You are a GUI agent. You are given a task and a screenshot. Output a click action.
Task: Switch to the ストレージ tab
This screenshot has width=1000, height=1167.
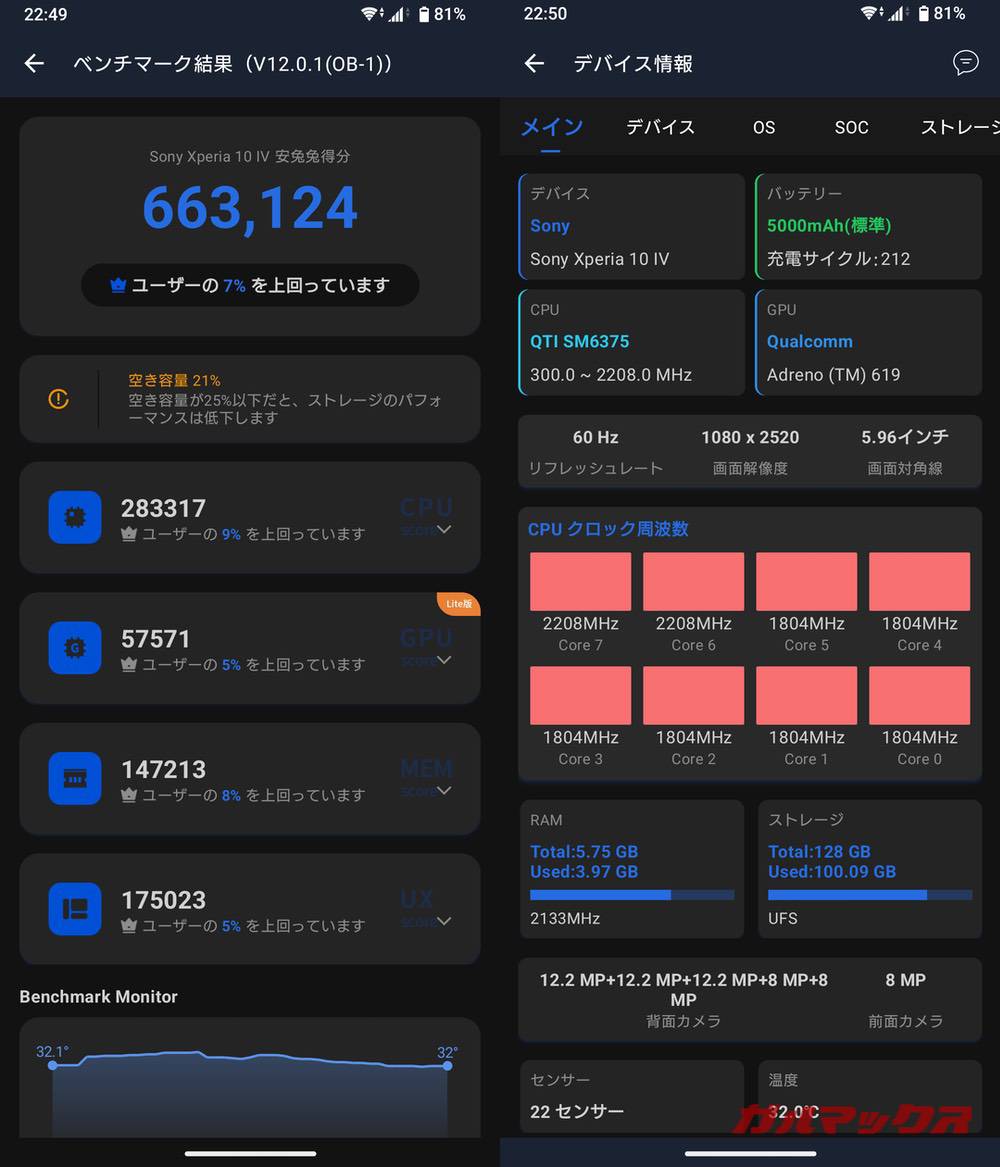pyautogui.click(x=960, y=127)
